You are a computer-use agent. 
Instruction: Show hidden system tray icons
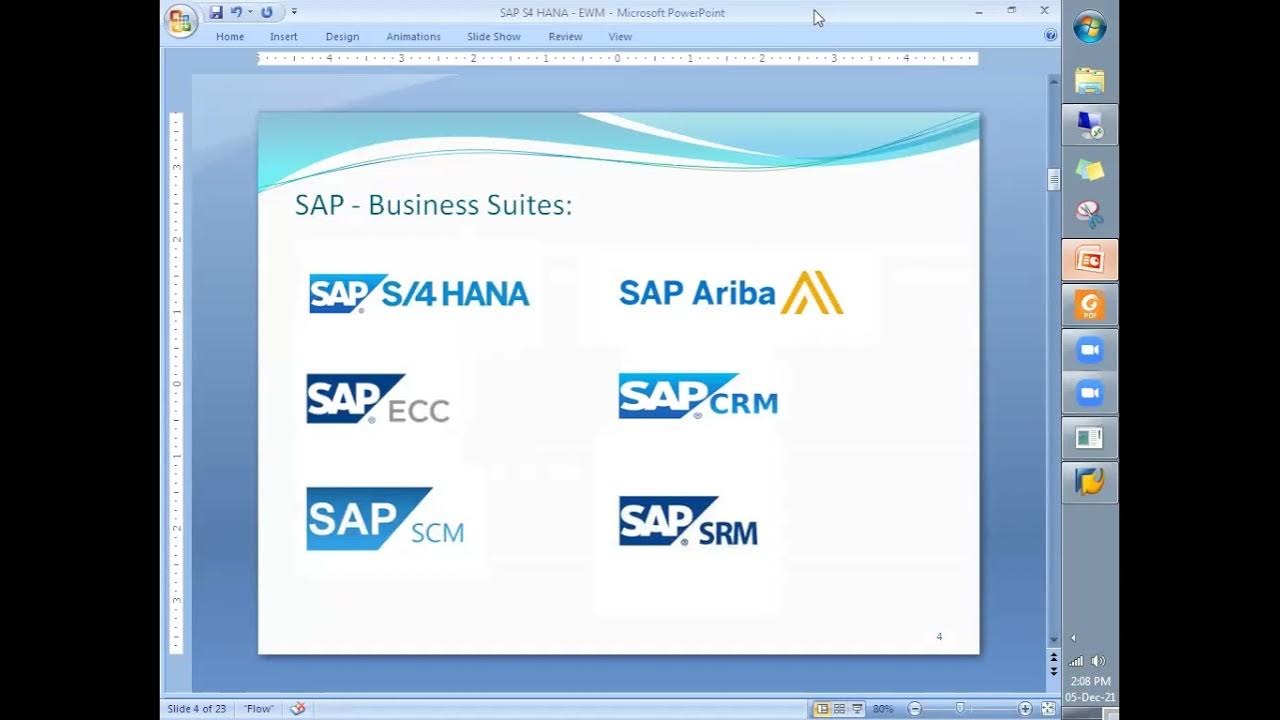click(1074, 638)
